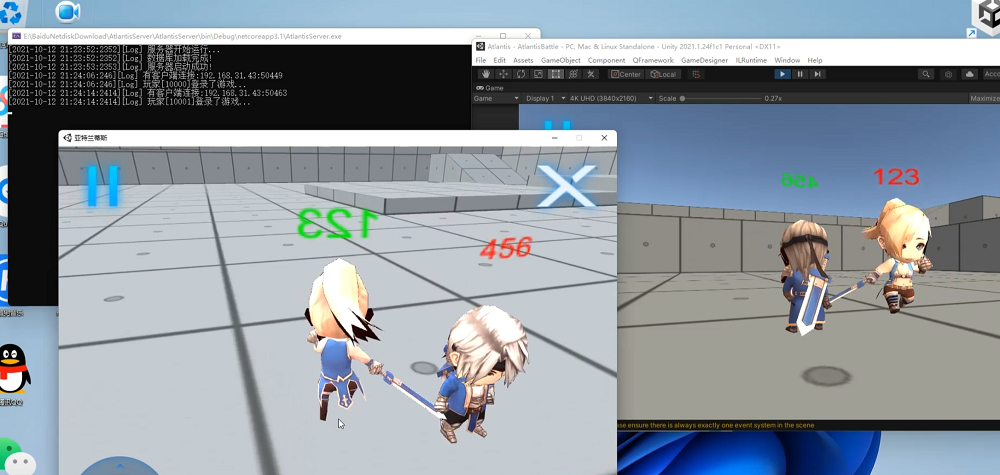Click the 玩家[10001]登录了游戏 log line
This screenshot has width=1000, height=475.
(129, 101)
